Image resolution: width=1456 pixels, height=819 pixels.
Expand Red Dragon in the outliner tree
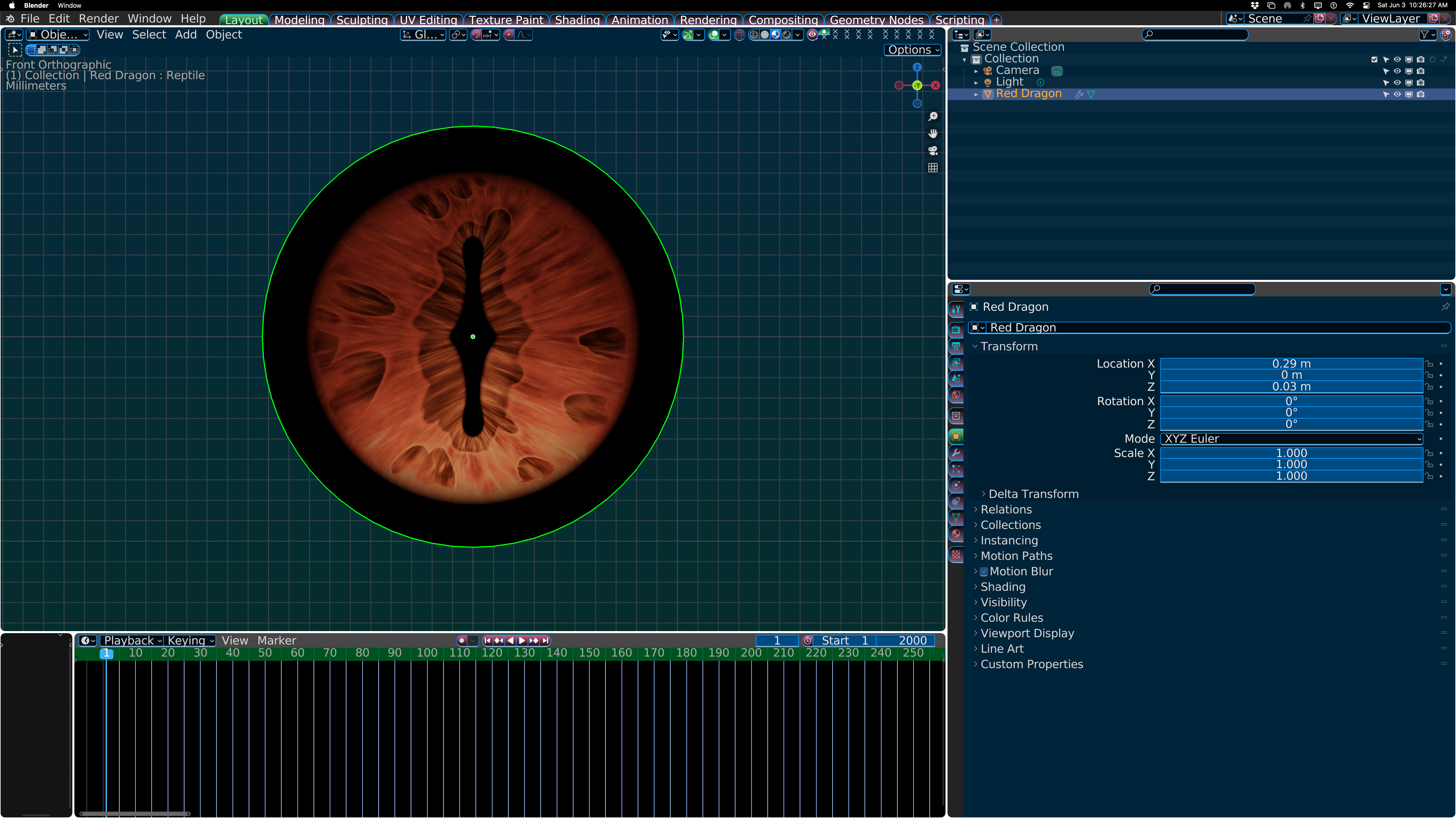[976, 94]
